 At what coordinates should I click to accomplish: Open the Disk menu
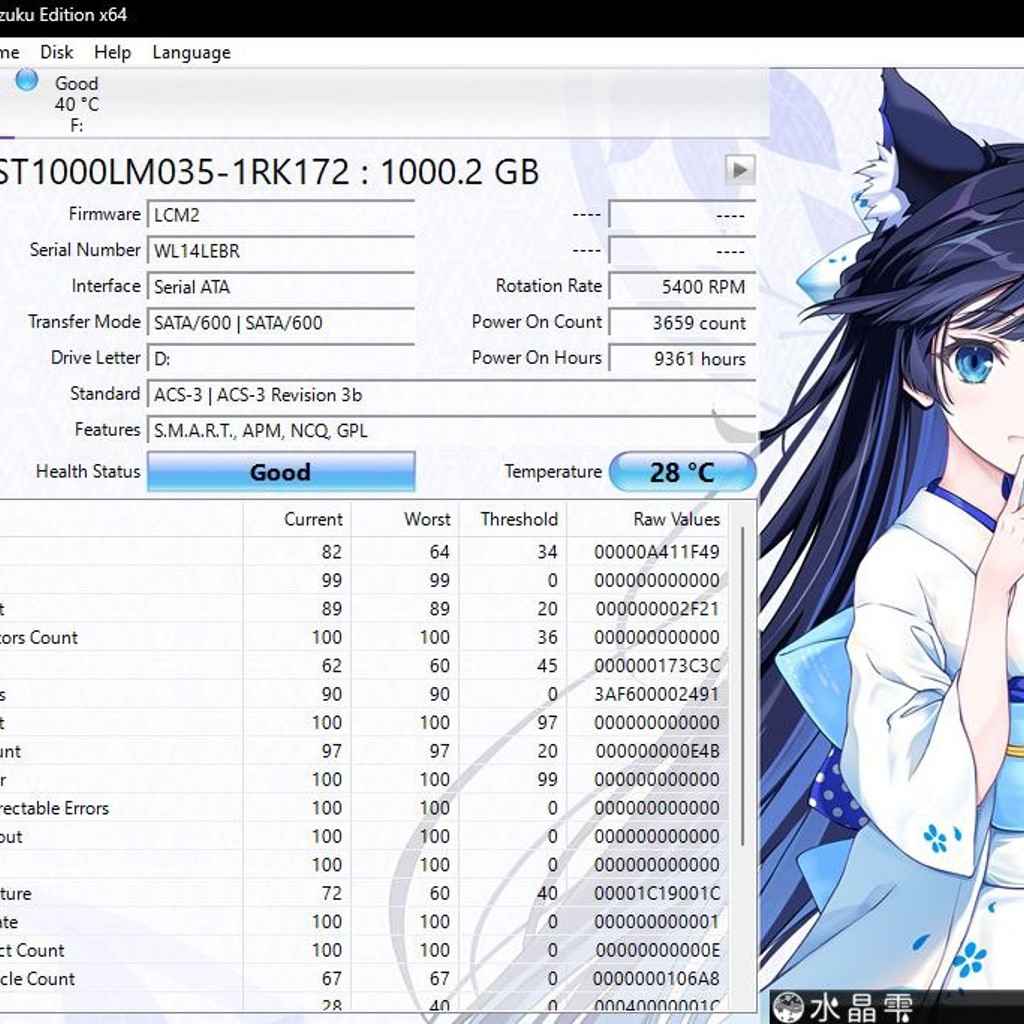[56, 52]
